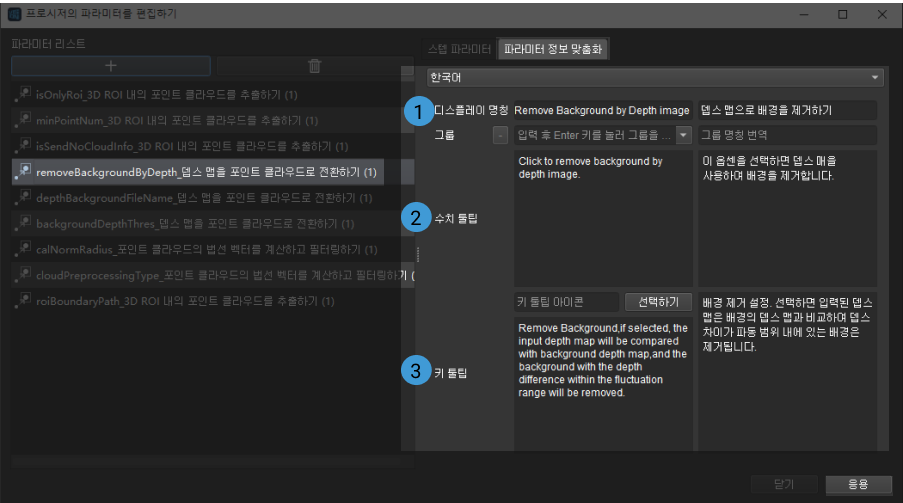Click English value tooltip text area
This screenshot has height=503, width=903.
603,218
